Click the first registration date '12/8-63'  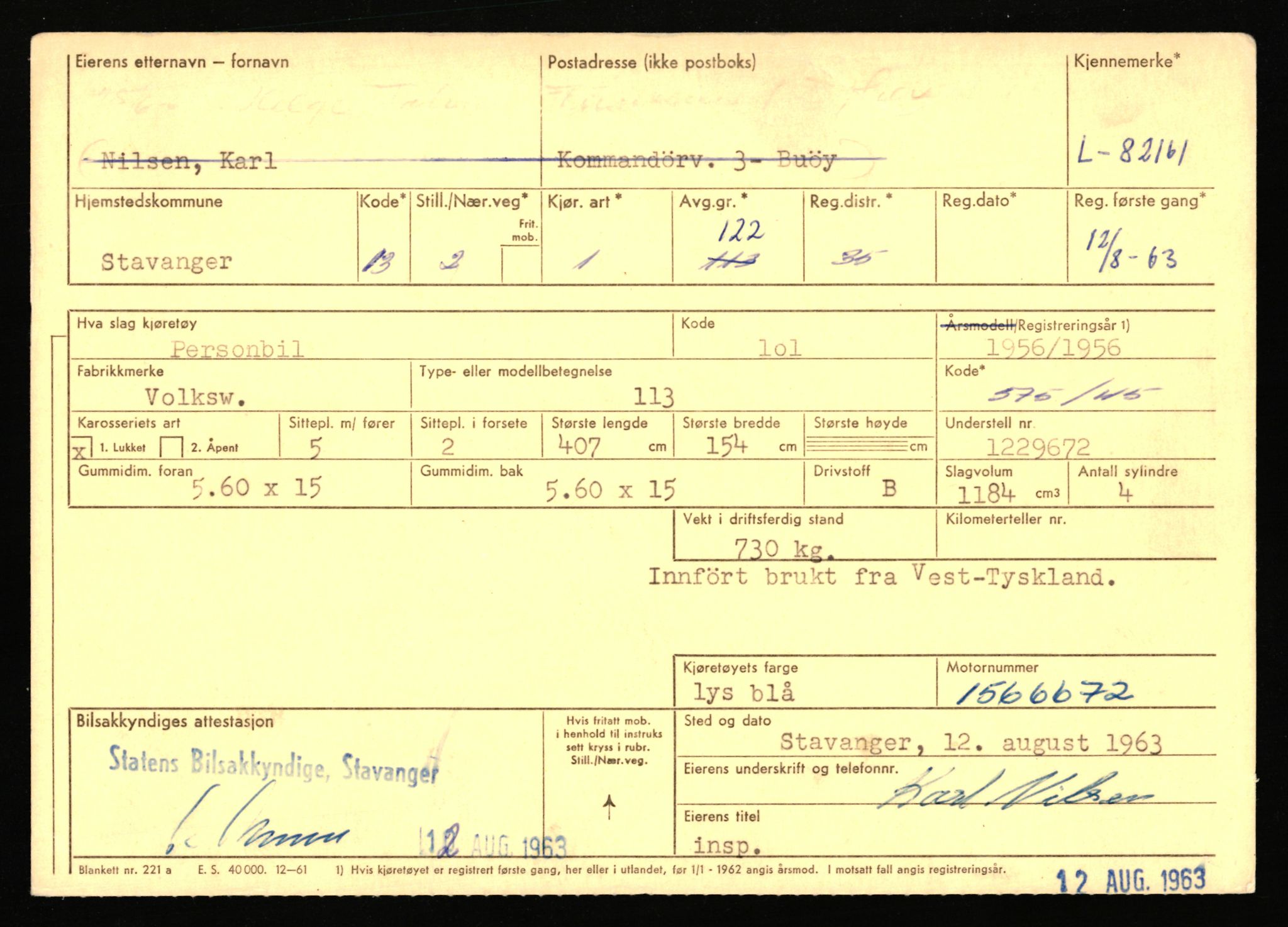1131,252
